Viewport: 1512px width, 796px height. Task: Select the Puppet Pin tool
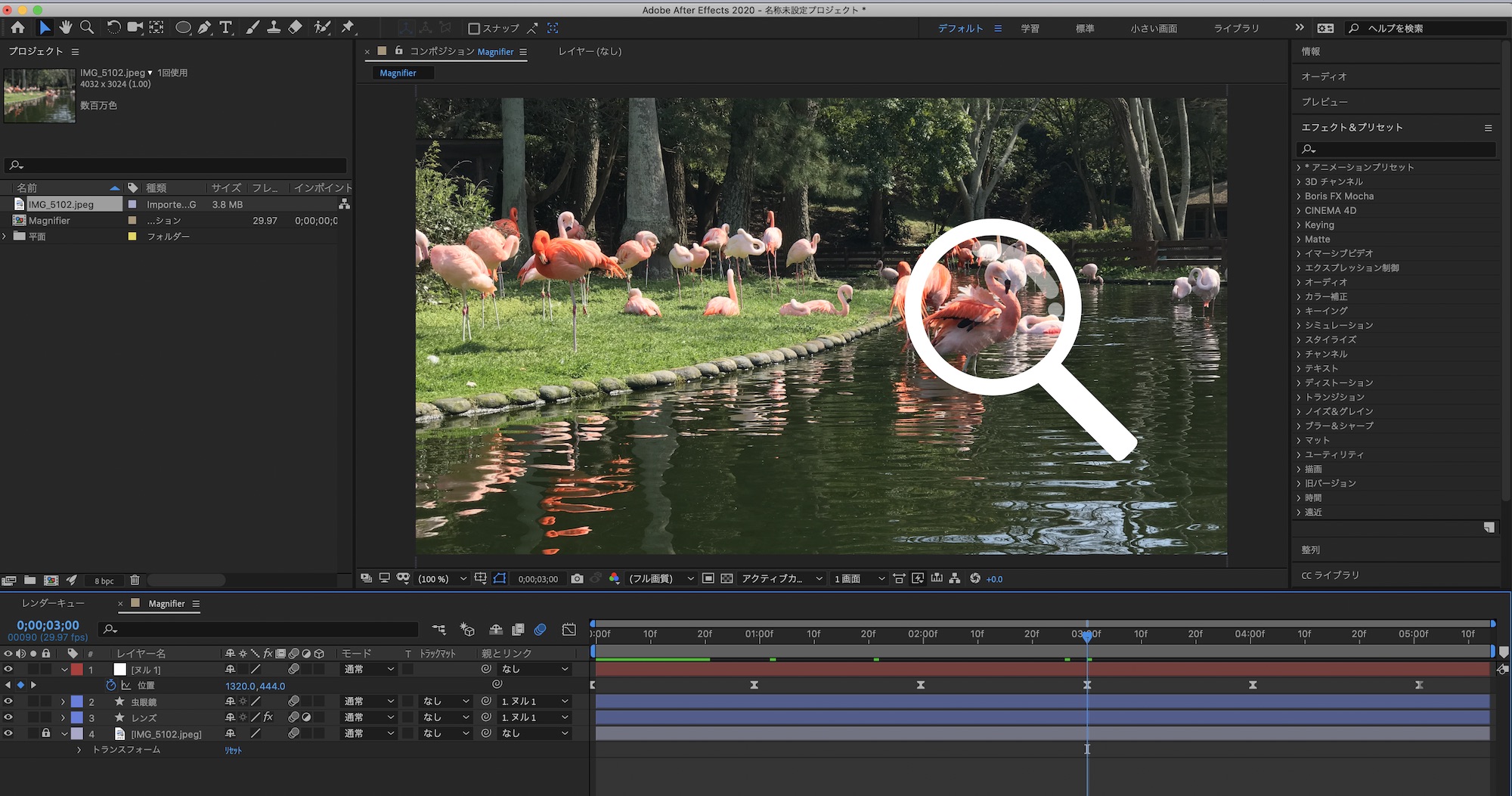pyautogui.click(x=348, y=28)
